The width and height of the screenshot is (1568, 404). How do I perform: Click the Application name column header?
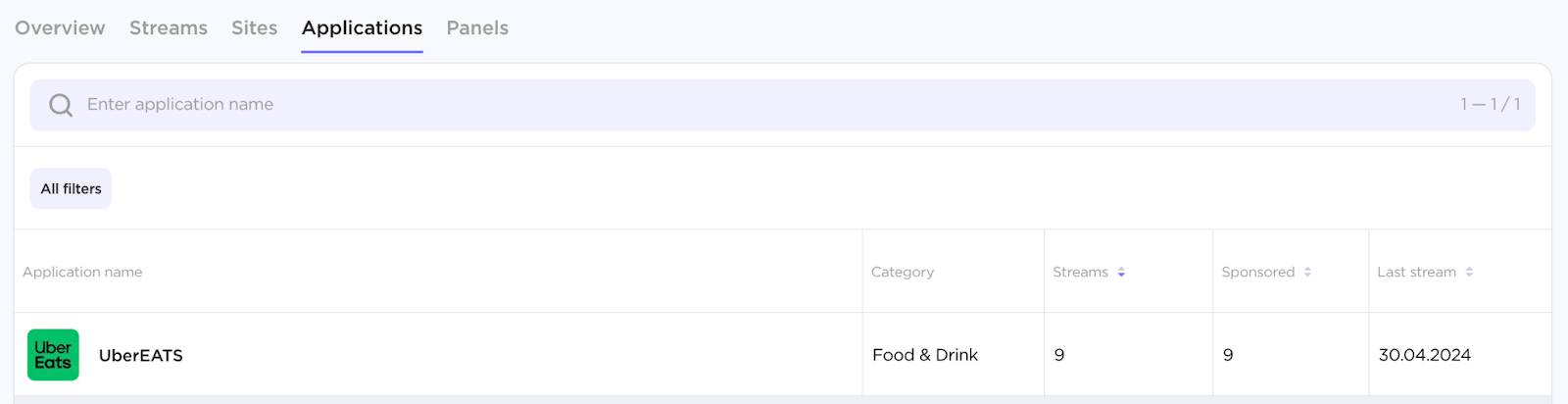click(x=82, y=273)
